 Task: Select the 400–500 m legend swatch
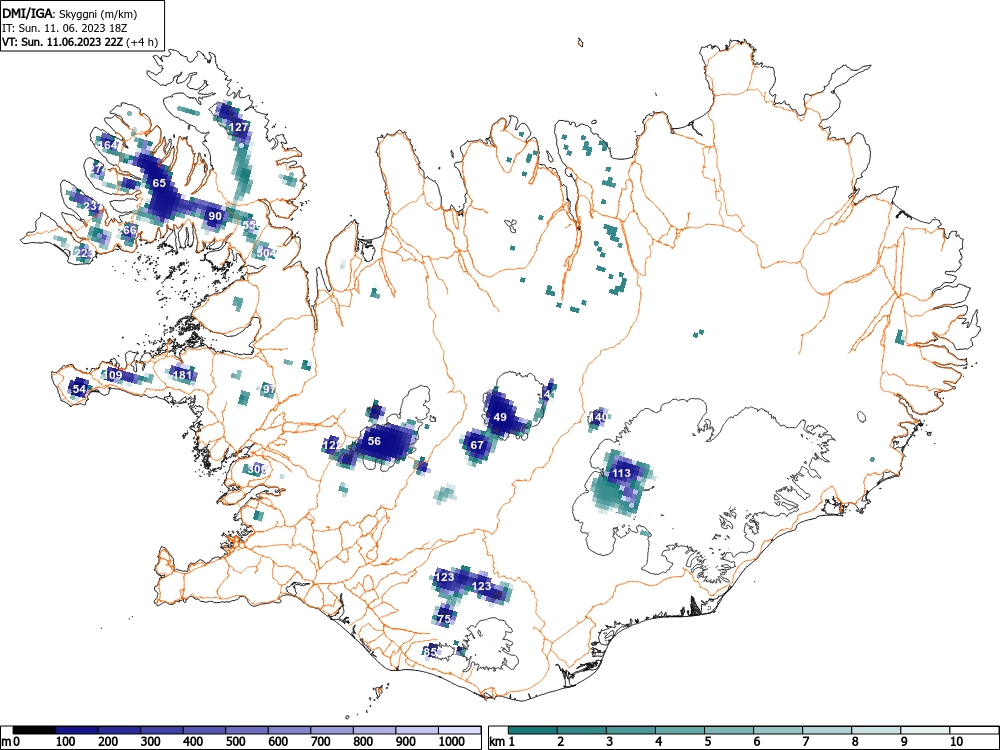click(205, 730)
